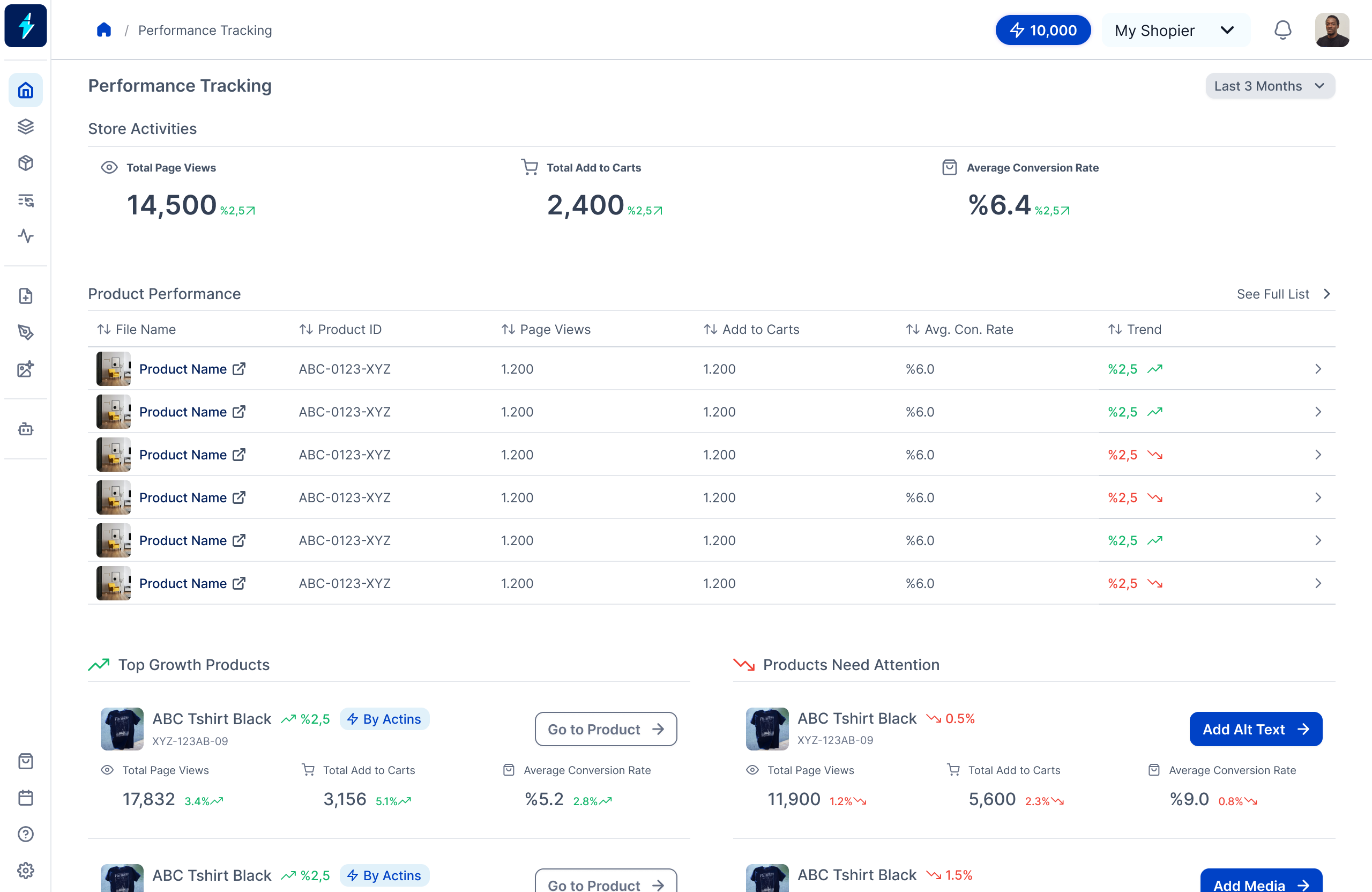The height and width of the screenshot is (892, 1372).
Task: Open the help question-mark icon in sidebar
Action: pos(25,834)
